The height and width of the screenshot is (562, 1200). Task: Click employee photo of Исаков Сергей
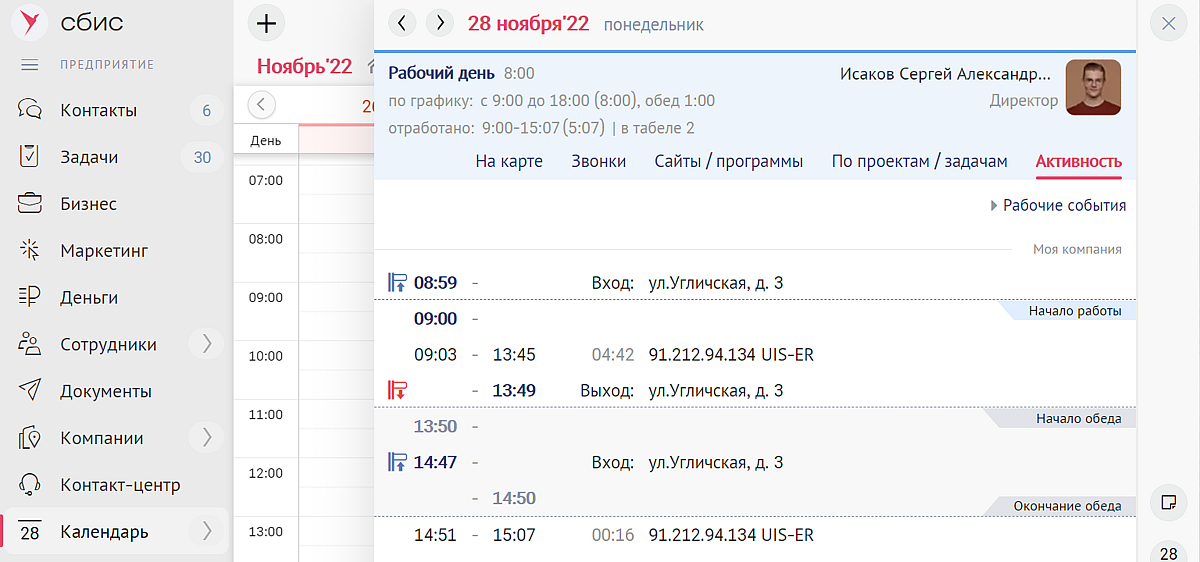pyautogui.click(x=1093, y=87)
